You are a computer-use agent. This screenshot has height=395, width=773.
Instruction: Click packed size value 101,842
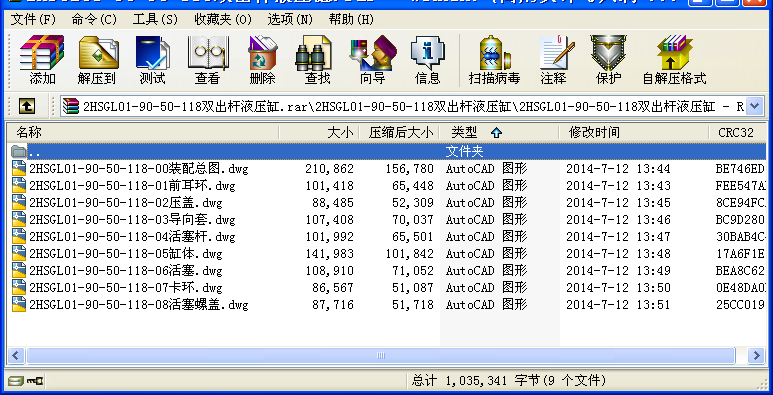click(409, 253)
